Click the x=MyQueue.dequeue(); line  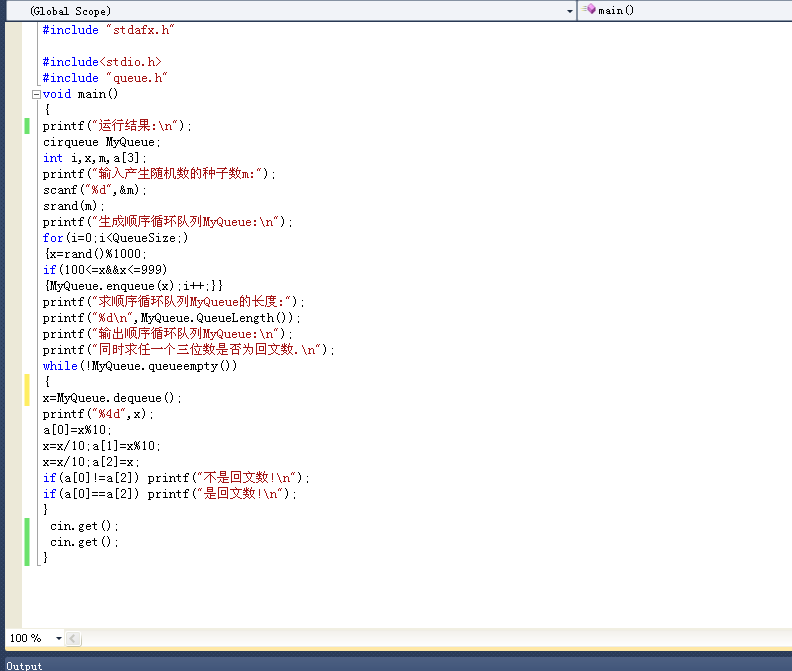(x=112, y=398)
